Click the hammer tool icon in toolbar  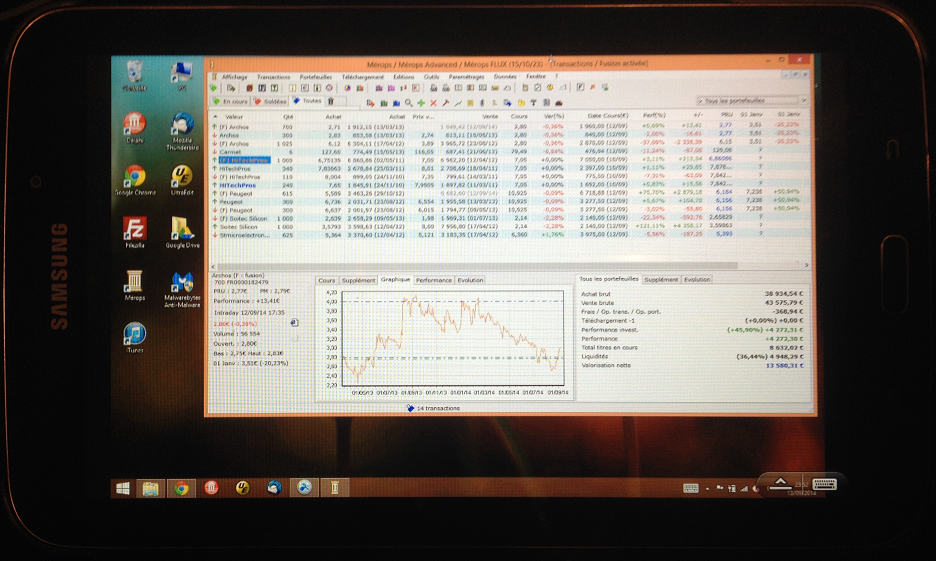point(445,103)
